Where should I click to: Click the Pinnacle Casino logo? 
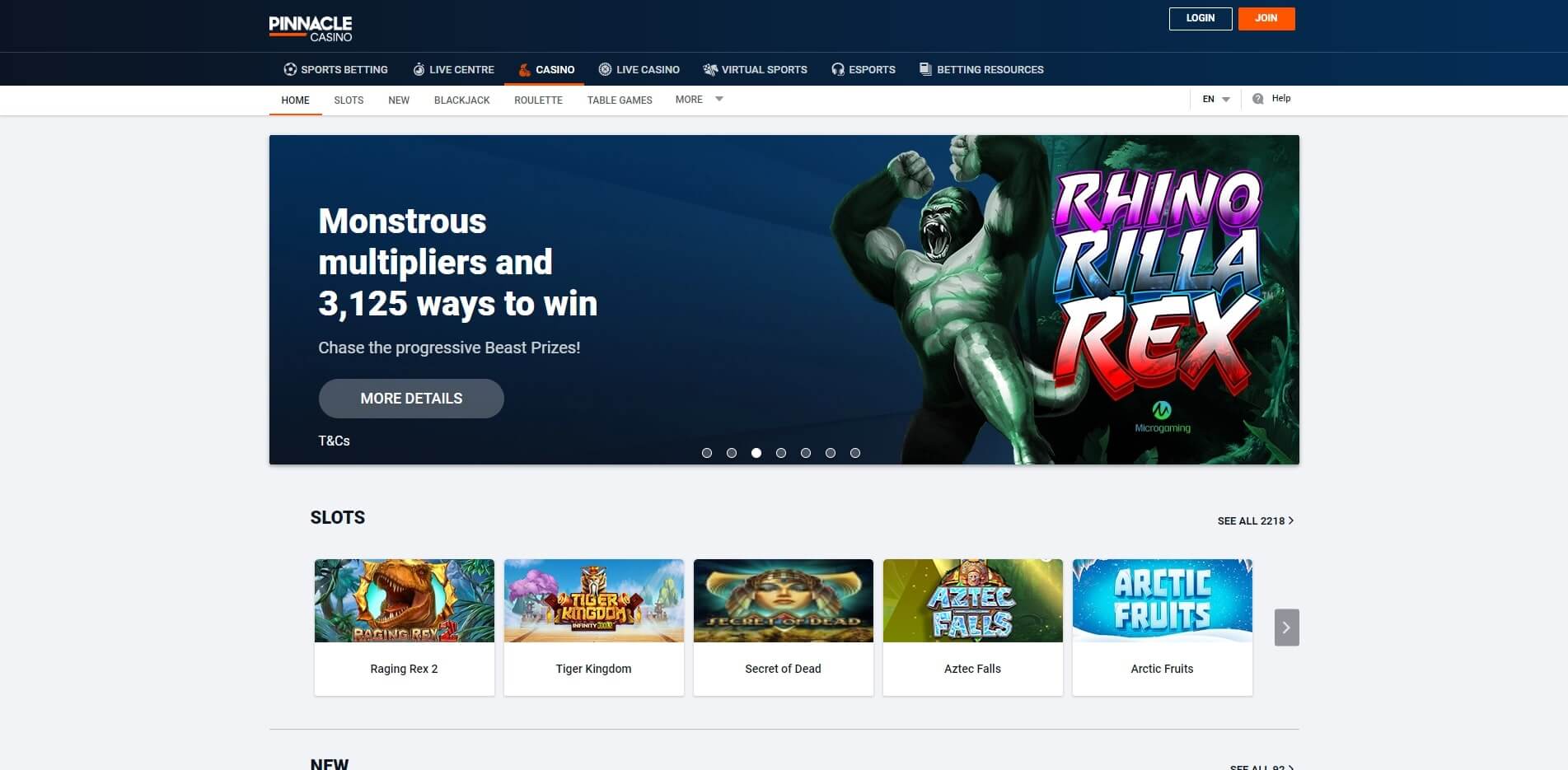pyautogui.click(x=311, y=28)
